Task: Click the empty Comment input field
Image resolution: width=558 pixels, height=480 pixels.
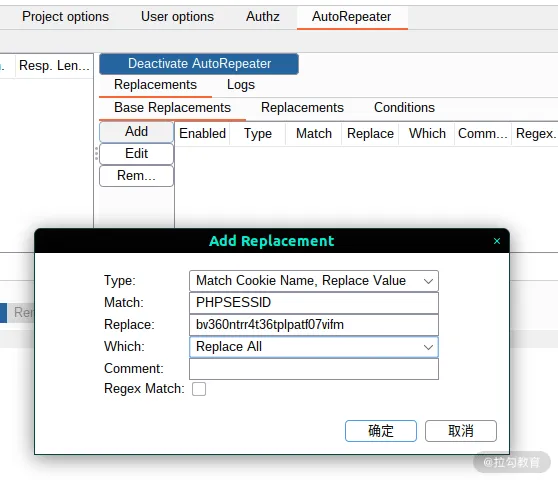Action: coord(314,369)
